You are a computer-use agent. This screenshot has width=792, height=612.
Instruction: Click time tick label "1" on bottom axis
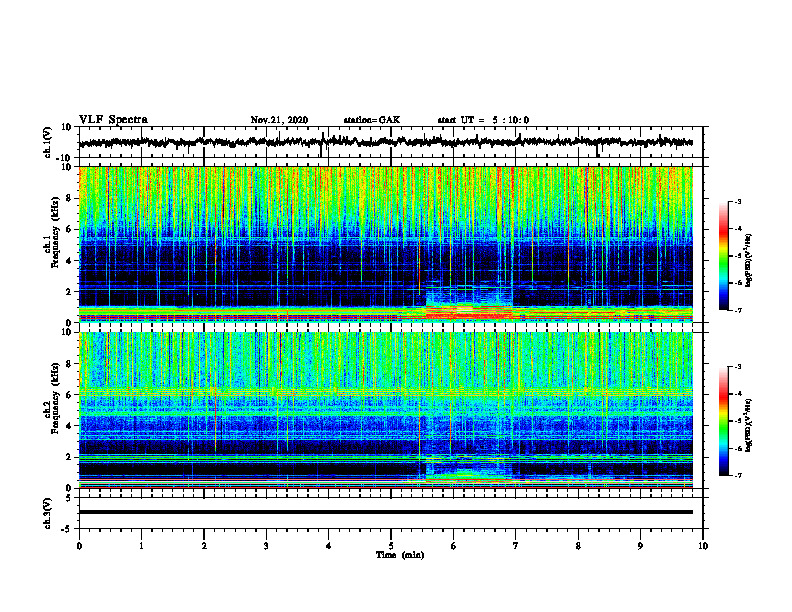click(x=141, y=546)
